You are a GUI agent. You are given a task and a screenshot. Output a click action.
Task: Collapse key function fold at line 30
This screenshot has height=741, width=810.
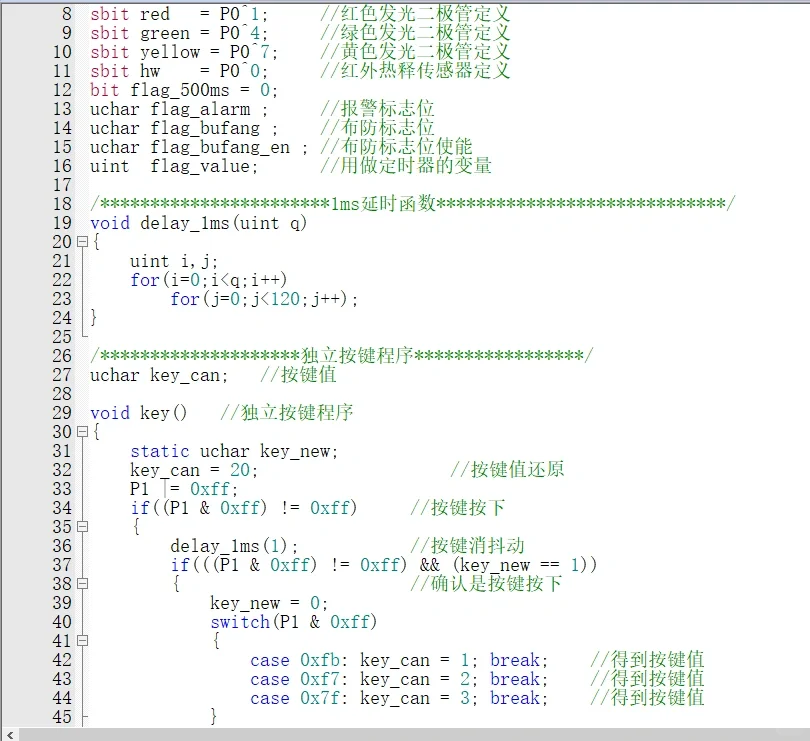point(83,431)
